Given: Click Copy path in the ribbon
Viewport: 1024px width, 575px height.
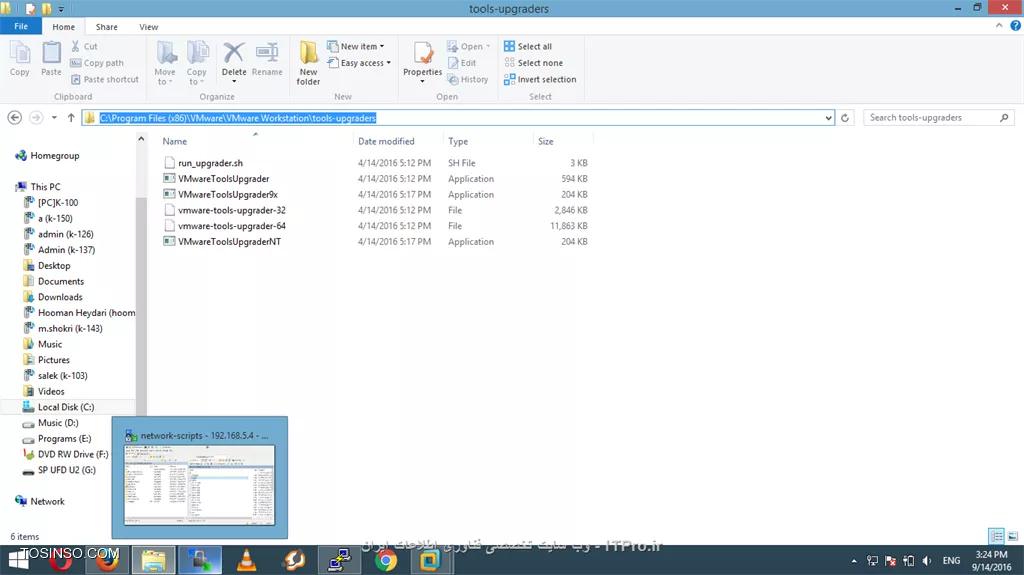Looking at the screenshot, I should (x=97, y=63).
